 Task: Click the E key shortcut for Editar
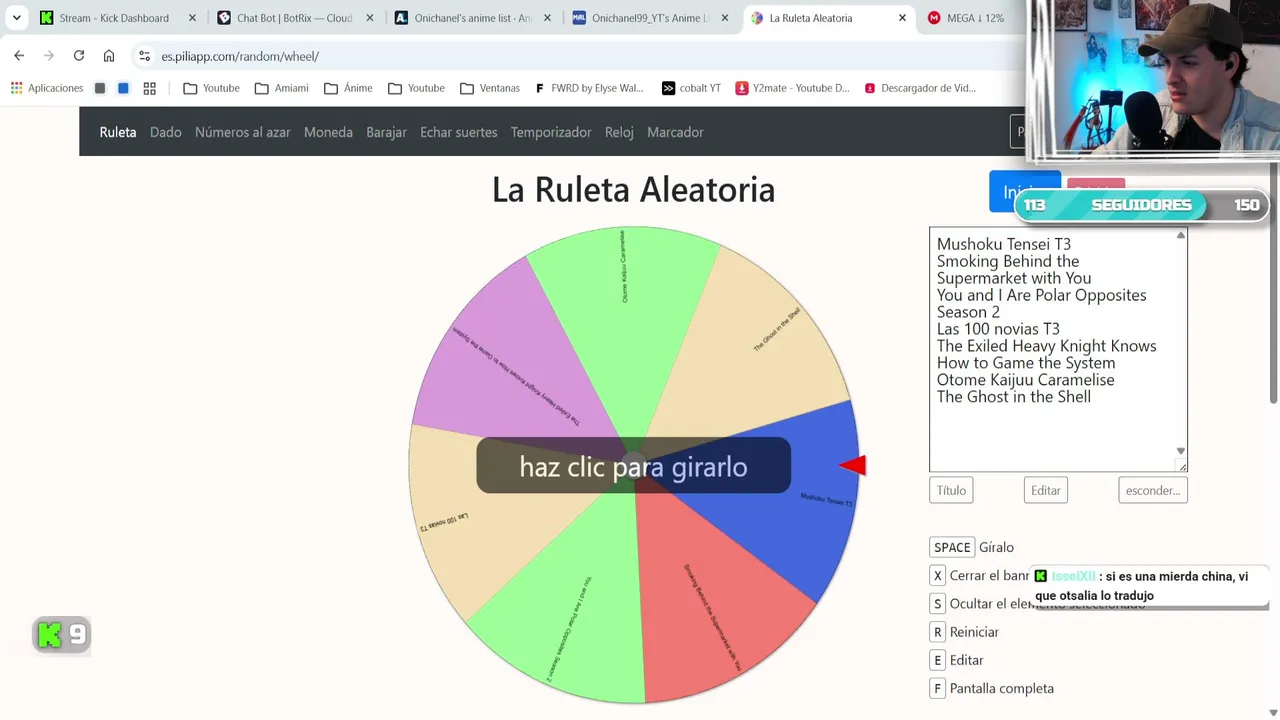coord(937,660)
